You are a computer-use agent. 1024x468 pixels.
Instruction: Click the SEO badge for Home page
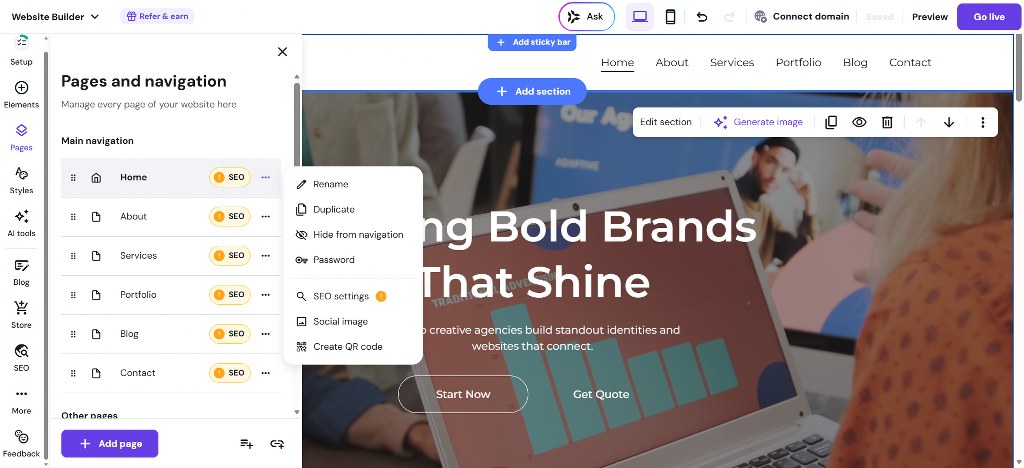[x=230, y=178]
